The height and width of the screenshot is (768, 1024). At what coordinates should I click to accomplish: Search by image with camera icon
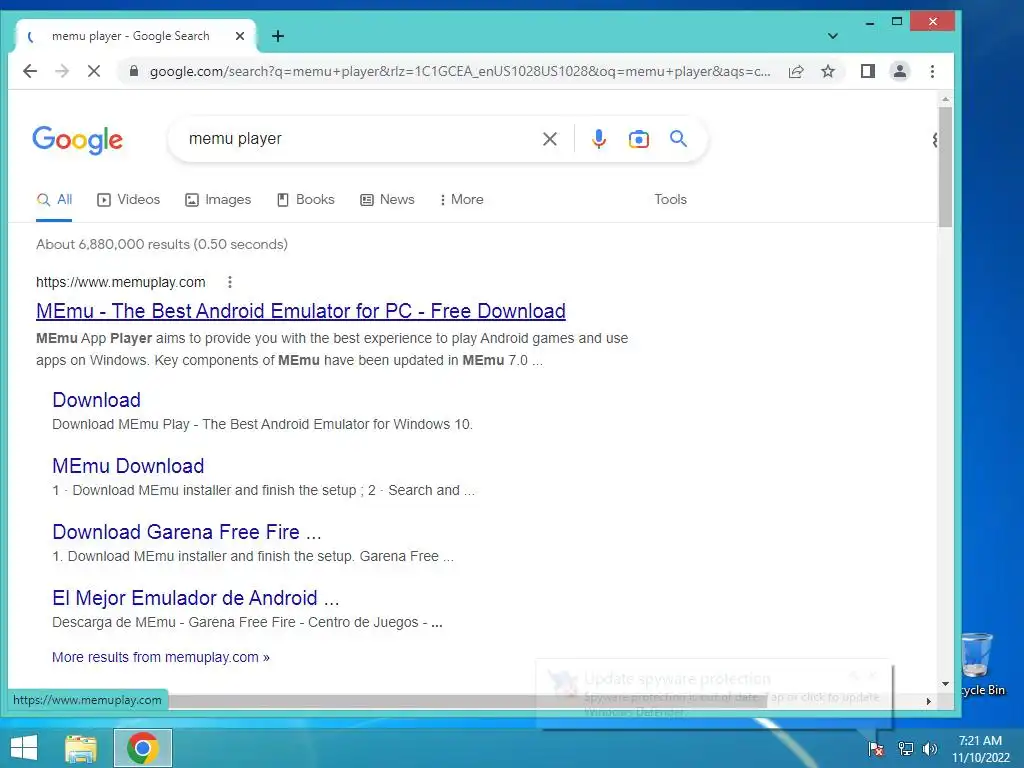(639, 138)
